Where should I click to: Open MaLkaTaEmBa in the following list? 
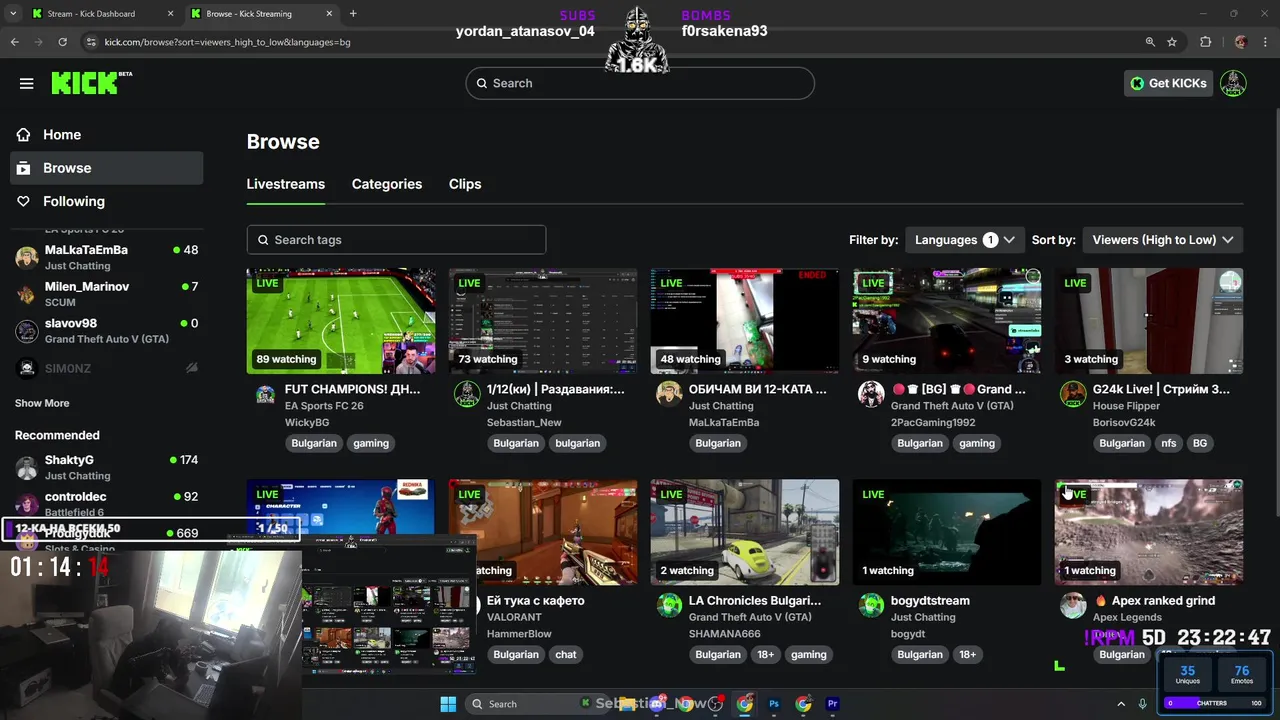coord(107,257)
